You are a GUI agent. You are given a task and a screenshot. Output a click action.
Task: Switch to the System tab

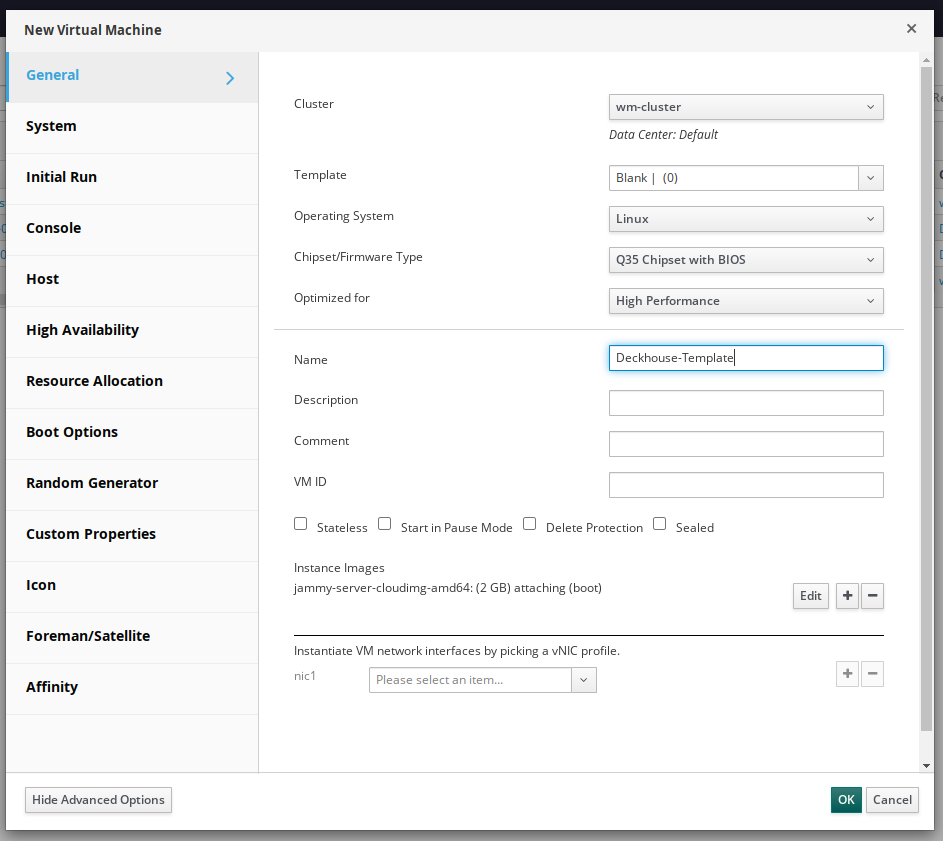pyautogui.click(x=52, y=126)
